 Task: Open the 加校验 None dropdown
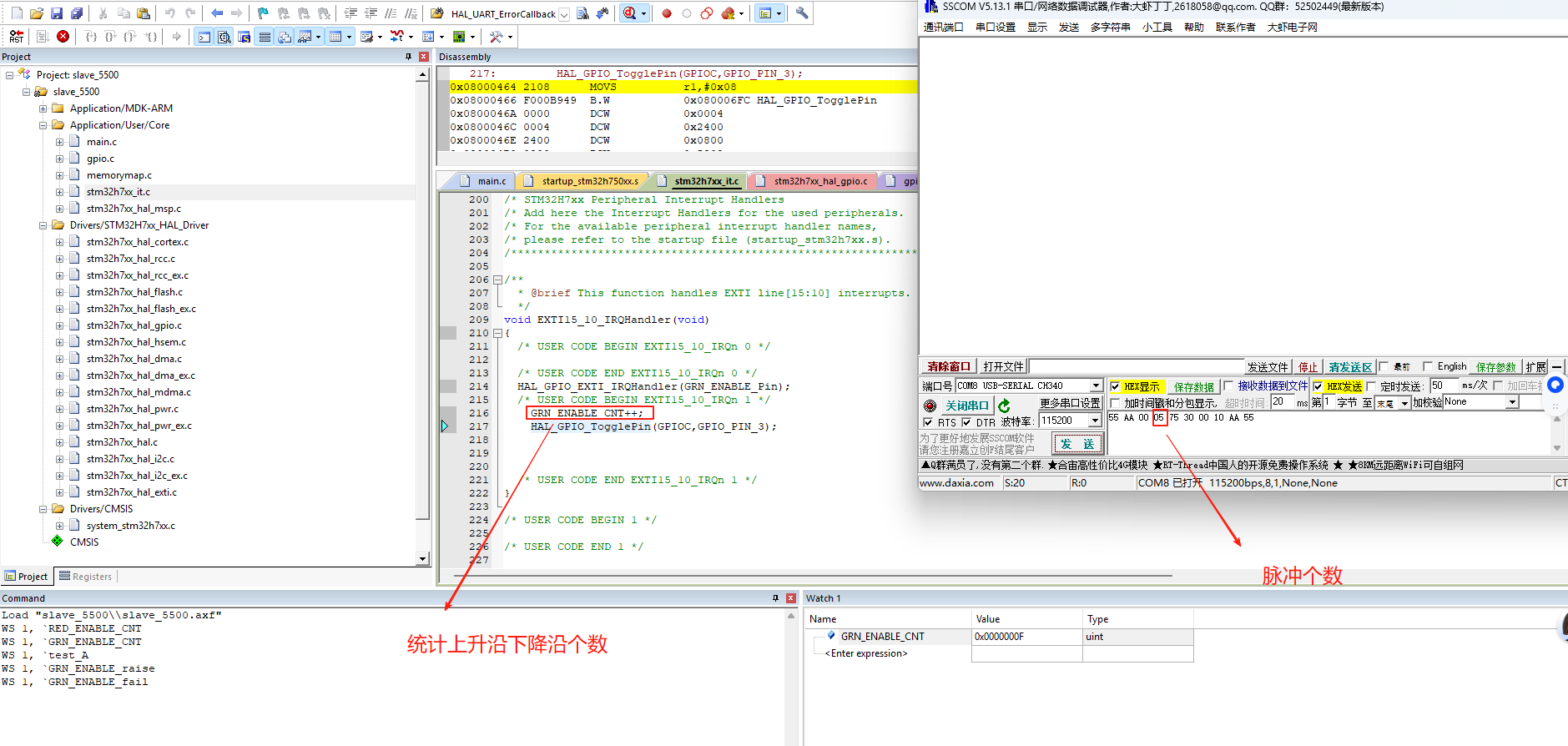1512,402
